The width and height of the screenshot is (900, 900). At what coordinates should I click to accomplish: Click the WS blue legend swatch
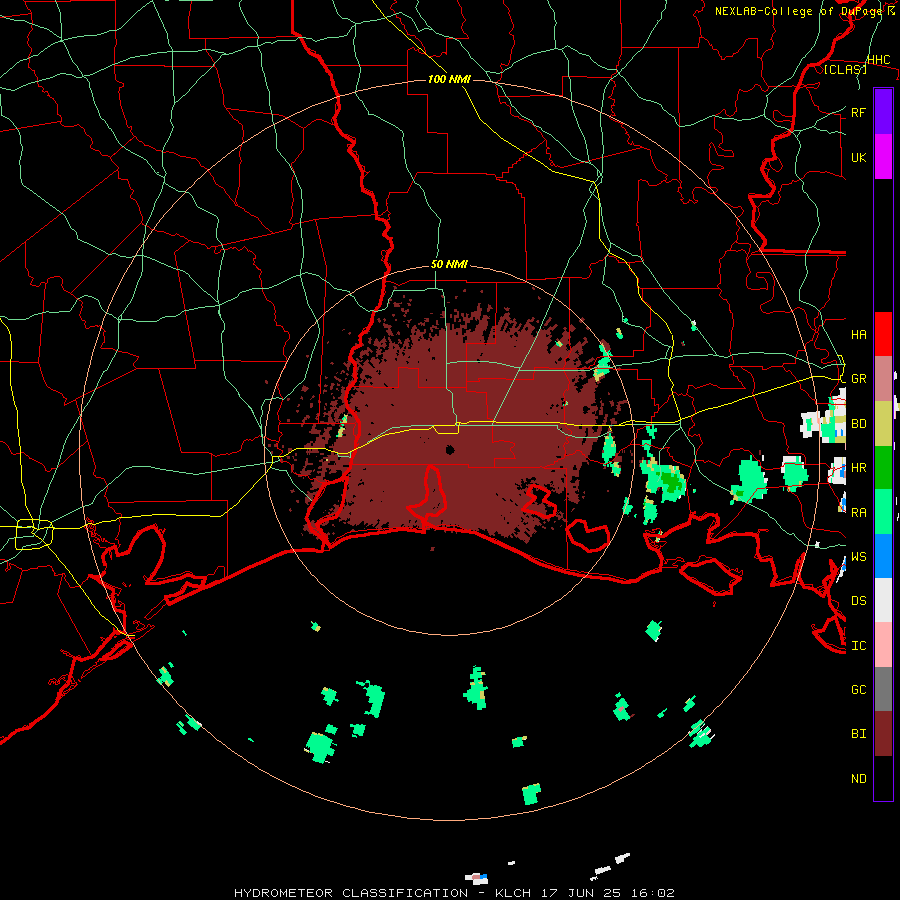[x=883, y=556]
